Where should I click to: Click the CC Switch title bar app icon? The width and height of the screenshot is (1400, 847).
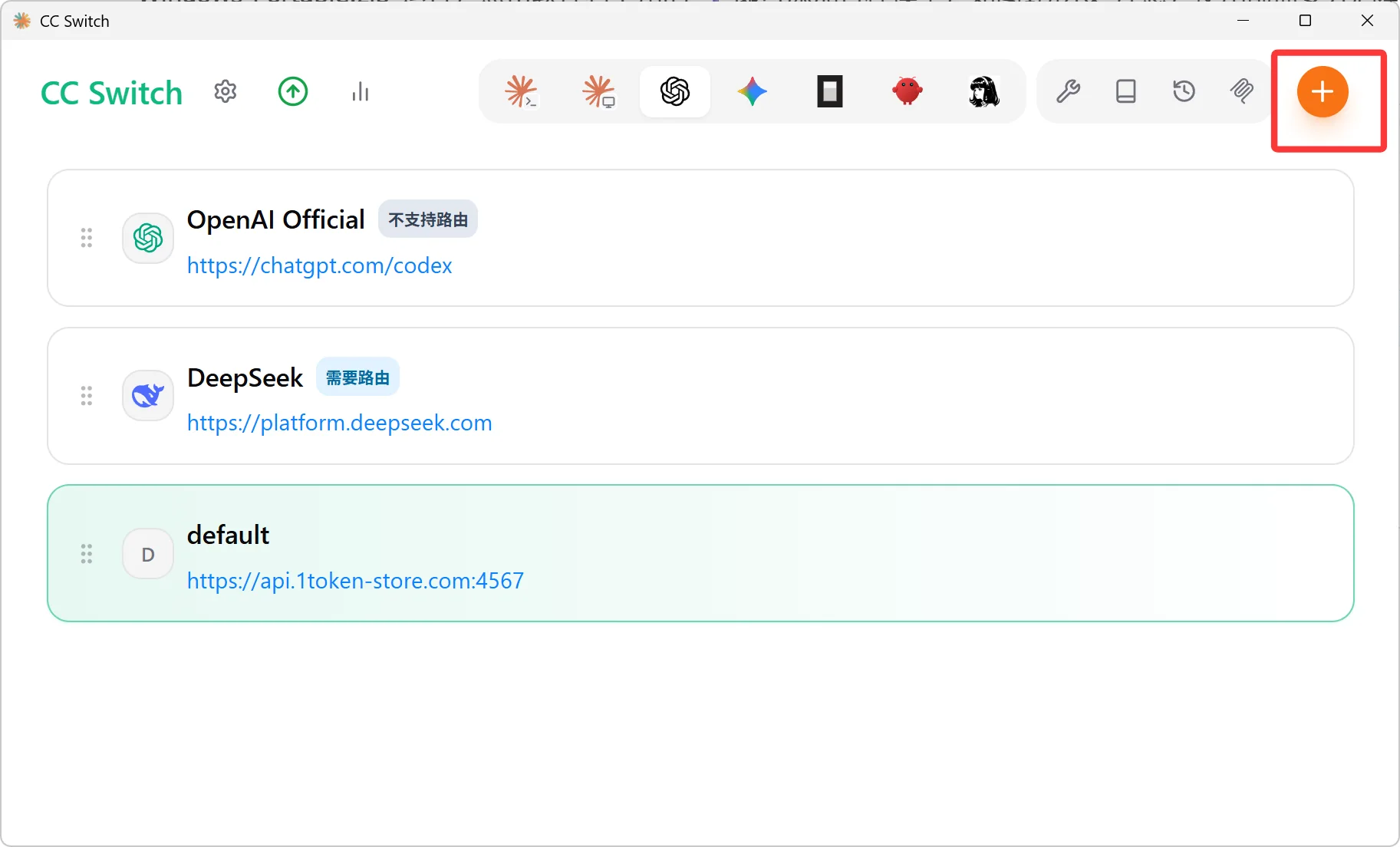click(x=22, y=21)
